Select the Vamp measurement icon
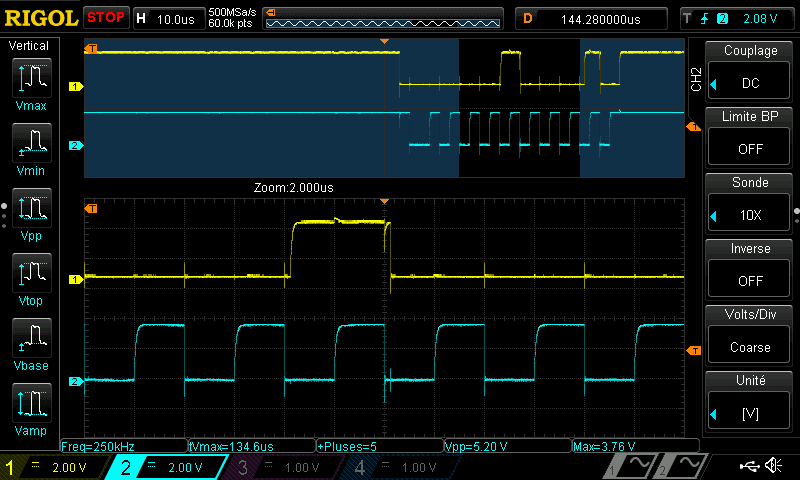800x480 pixels. pos(32,402)
